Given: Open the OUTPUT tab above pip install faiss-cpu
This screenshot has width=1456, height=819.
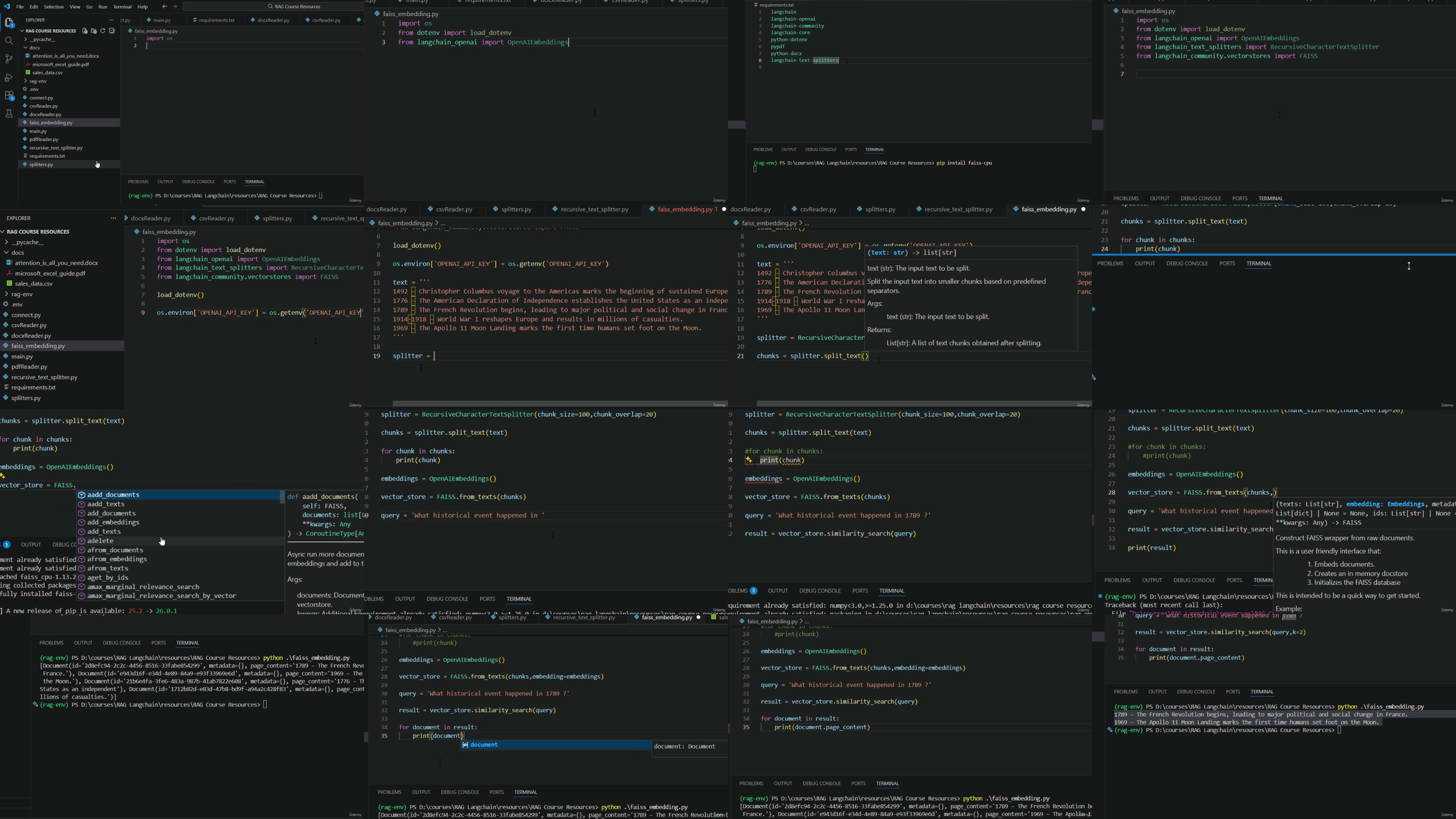Looking at the screenshot, I should coord(789,150).
